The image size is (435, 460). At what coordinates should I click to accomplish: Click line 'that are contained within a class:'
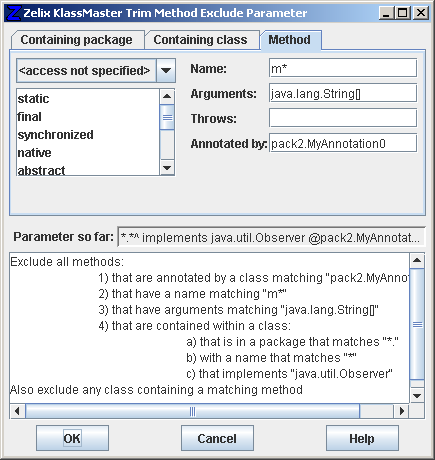[x=195, y=326]
